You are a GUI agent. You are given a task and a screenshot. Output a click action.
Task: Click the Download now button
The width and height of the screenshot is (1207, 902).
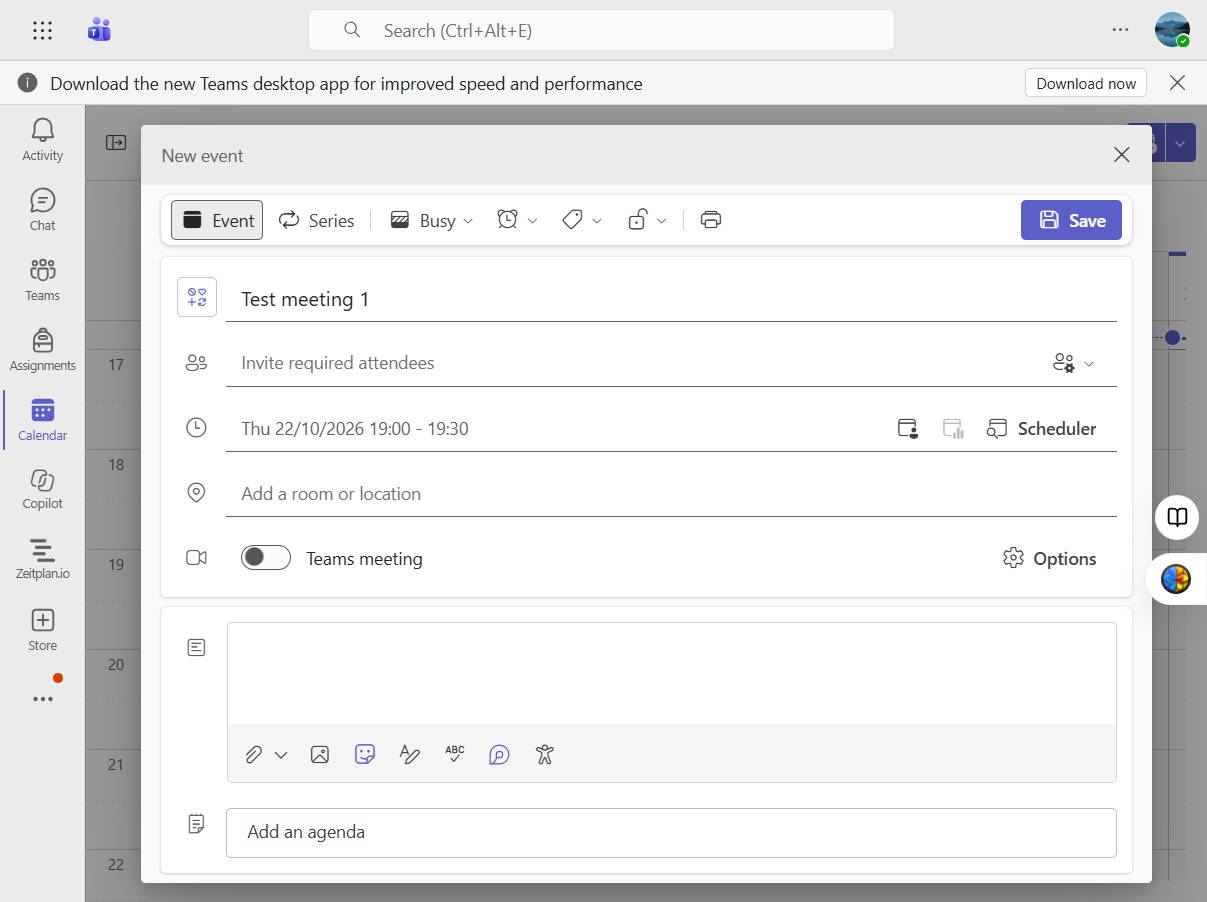[1086, 83]
